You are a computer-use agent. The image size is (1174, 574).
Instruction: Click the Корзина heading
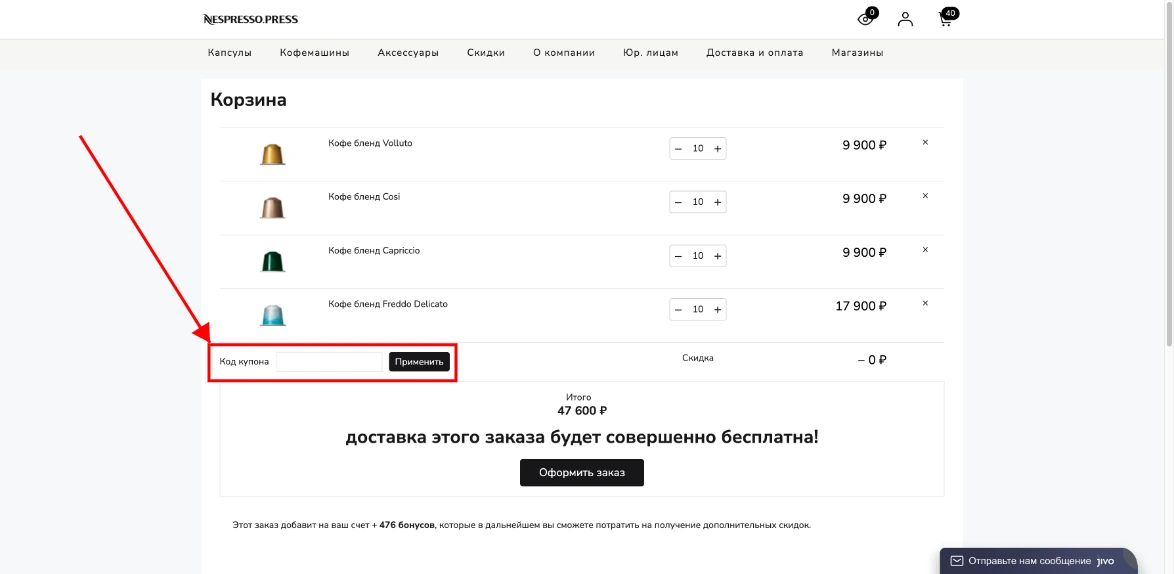tap(249, 100)
